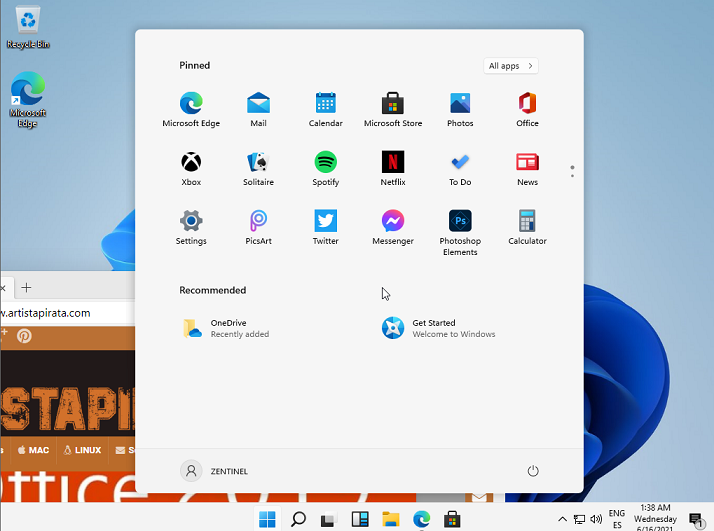714x531 pixels.
Task: Click Pinterest icon on the webpage
Action: (x=24, y=336)
